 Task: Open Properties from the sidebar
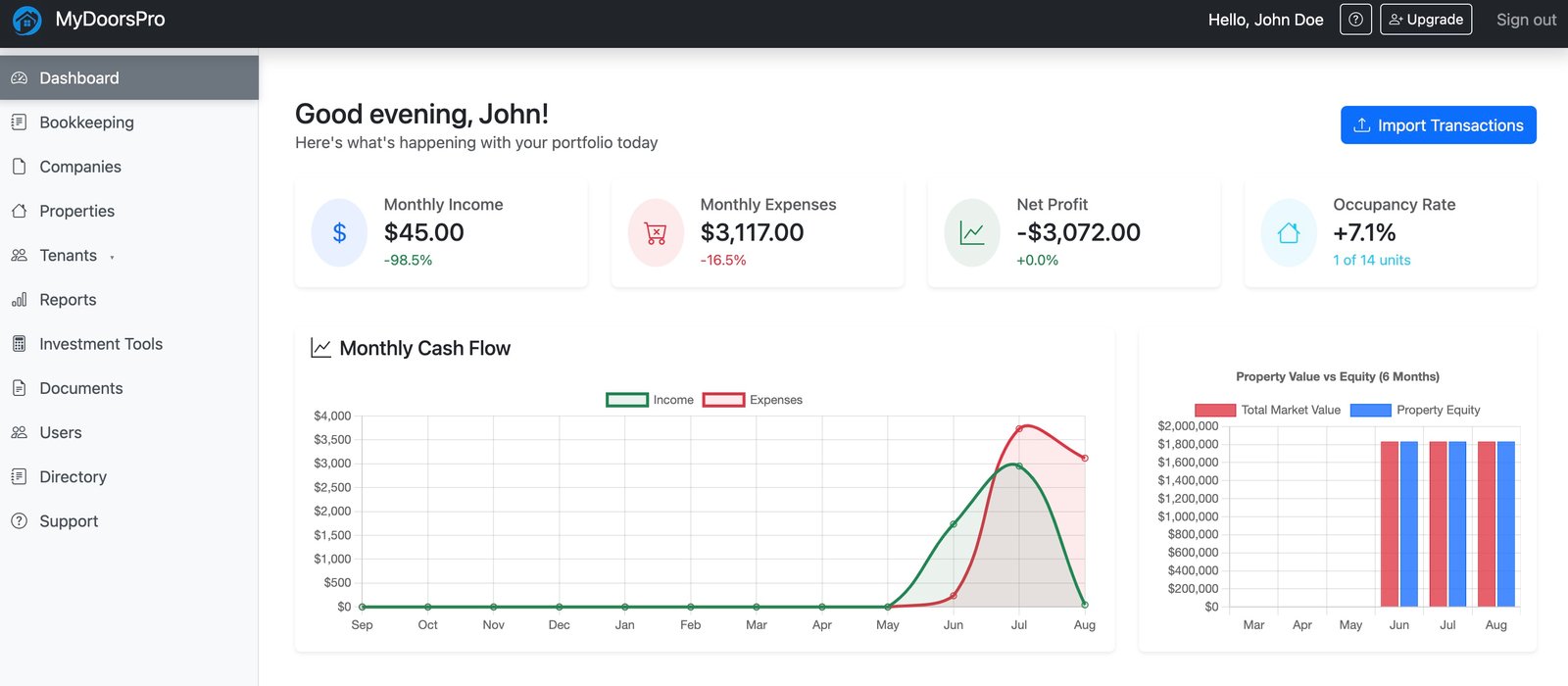point(76,211)
